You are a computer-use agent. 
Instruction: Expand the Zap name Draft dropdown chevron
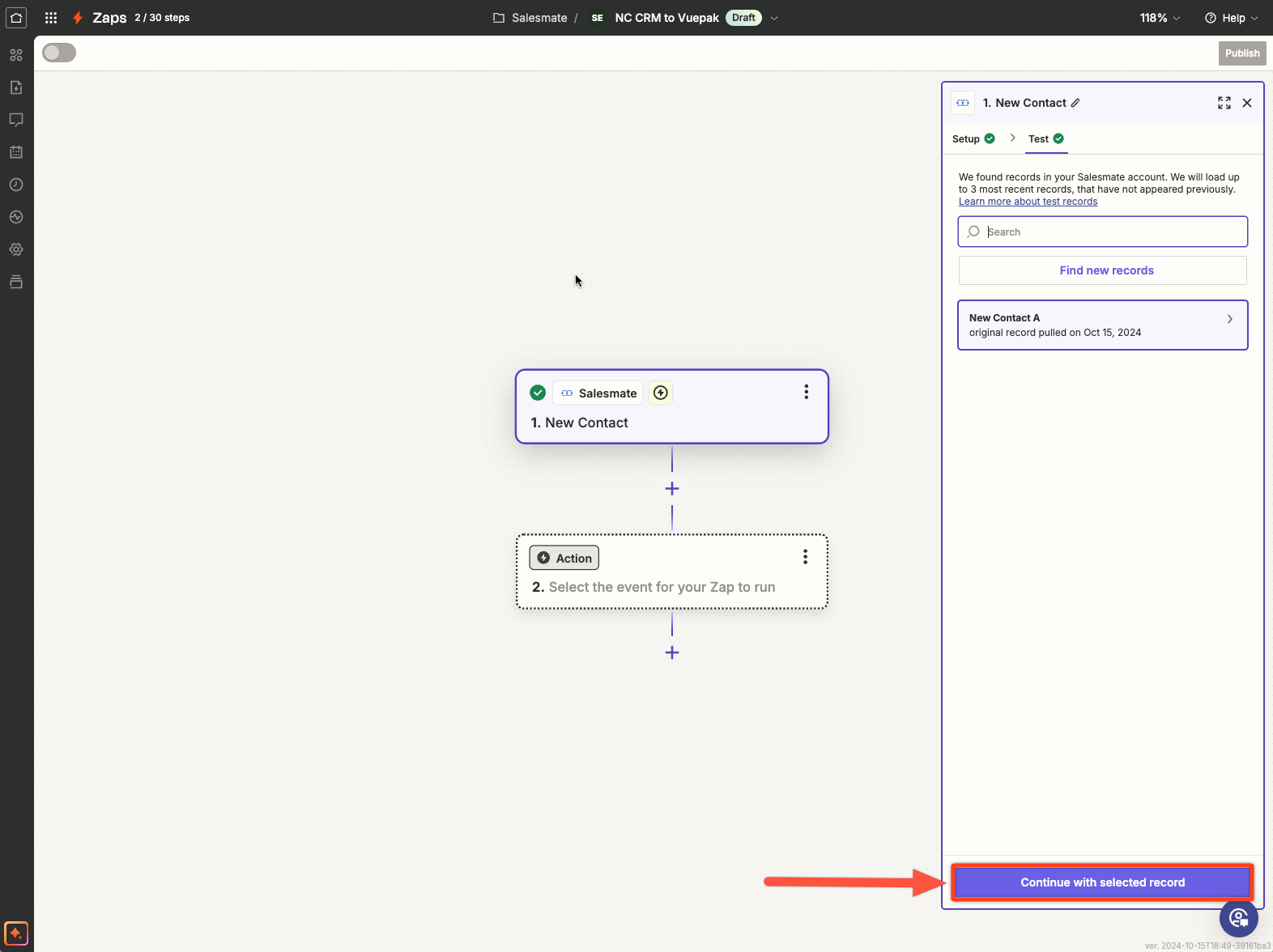click(774, 18)
